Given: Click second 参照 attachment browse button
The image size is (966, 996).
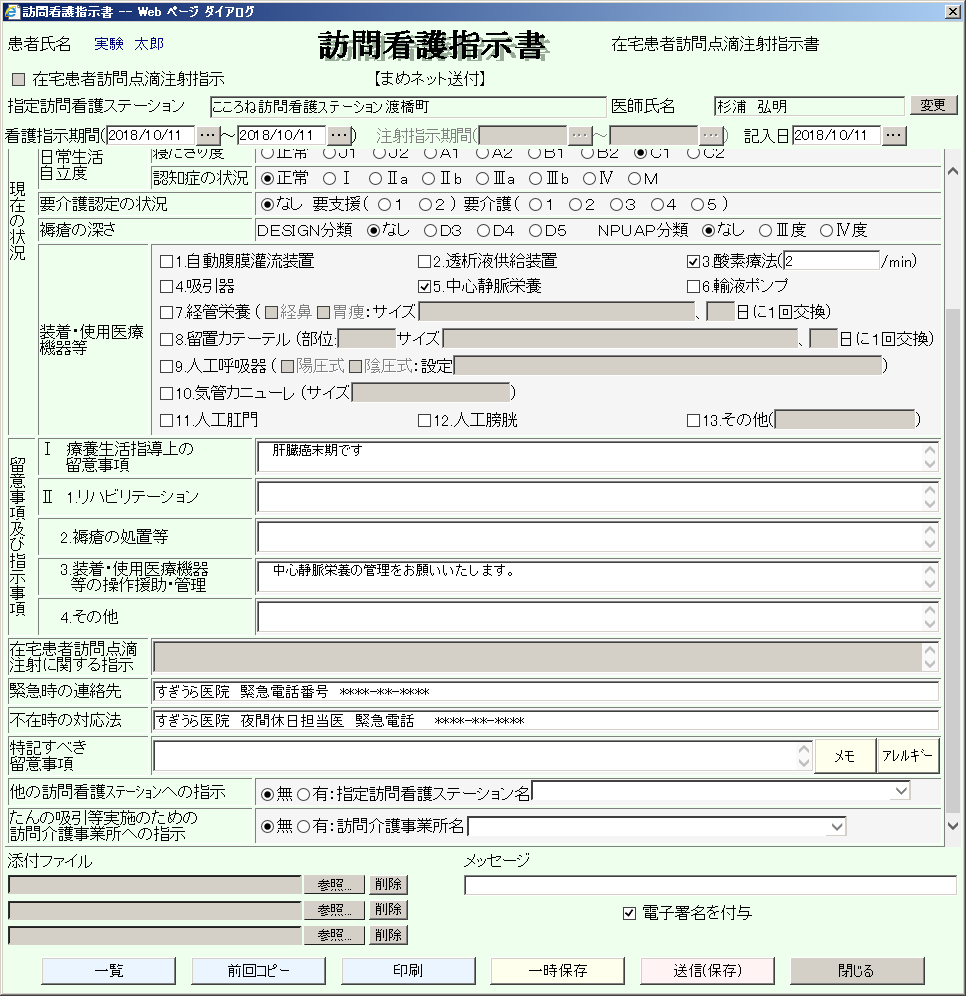Looking at the screenshot, I should coord(334,910).
